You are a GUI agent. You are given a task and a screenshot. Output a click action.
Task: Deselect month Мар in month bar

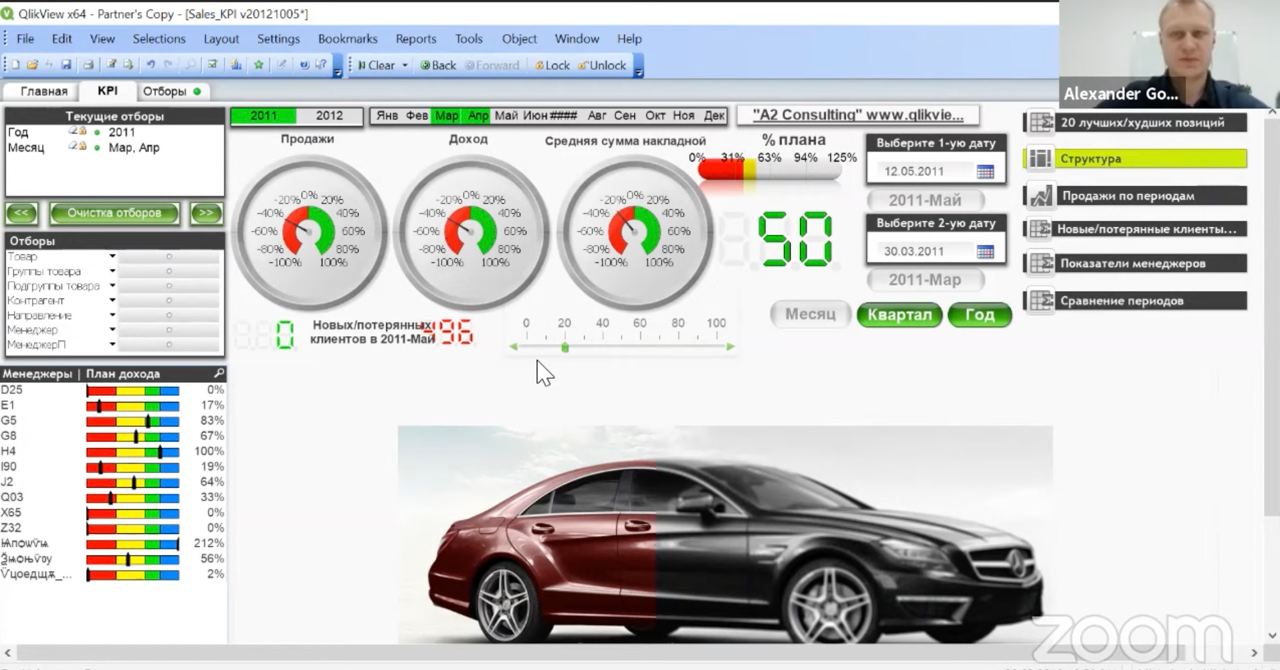[446, 116]
